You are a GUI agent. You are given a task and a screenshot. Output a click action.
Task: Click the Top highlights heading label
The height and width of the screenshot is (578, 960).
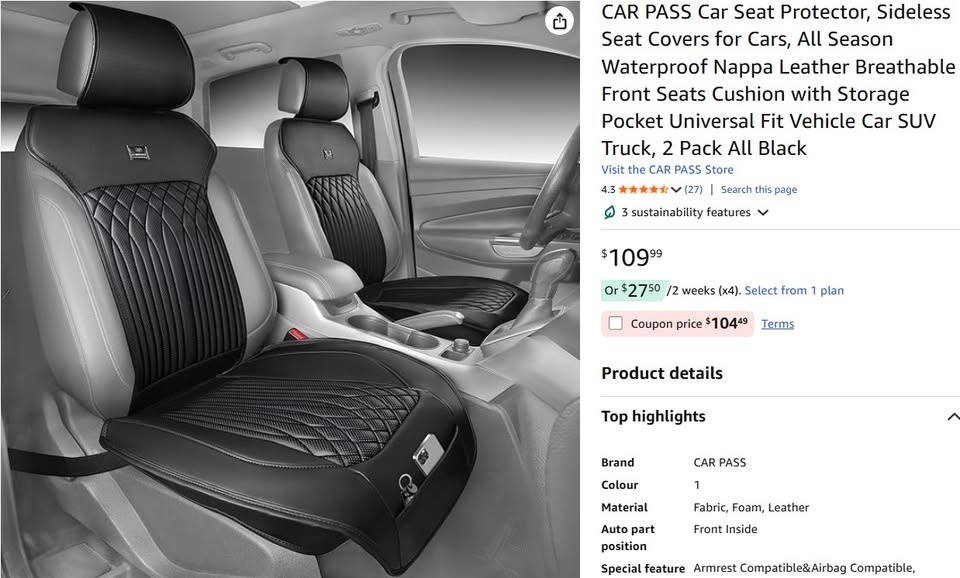[x=653, y=416]
